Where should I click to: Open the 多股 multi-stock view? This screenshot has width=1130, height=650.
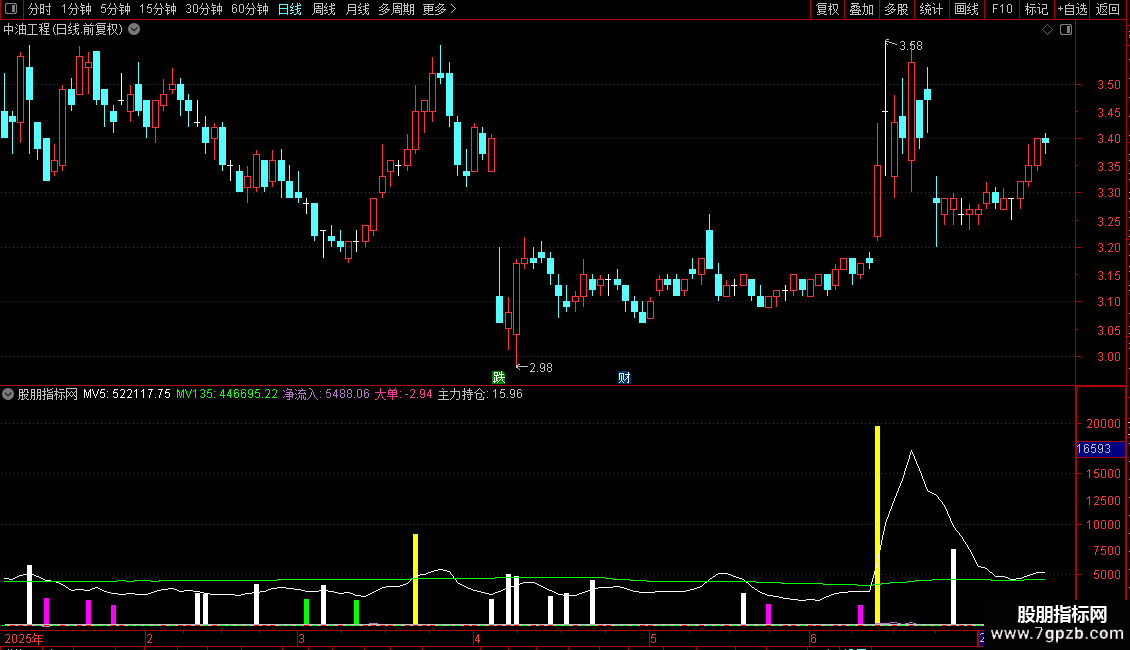[x=896, y=9]
